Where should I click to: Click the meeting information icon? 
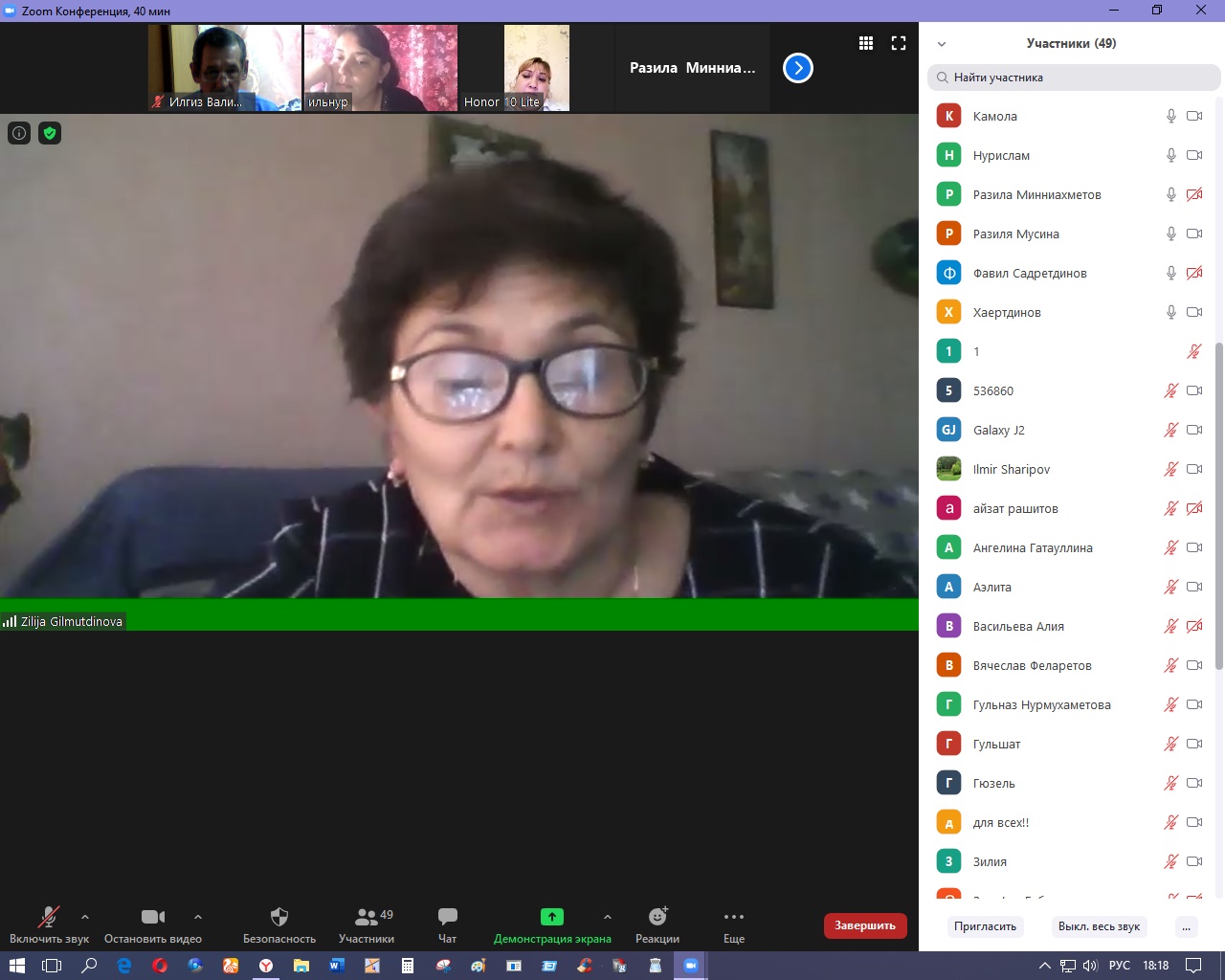[19, 133]
